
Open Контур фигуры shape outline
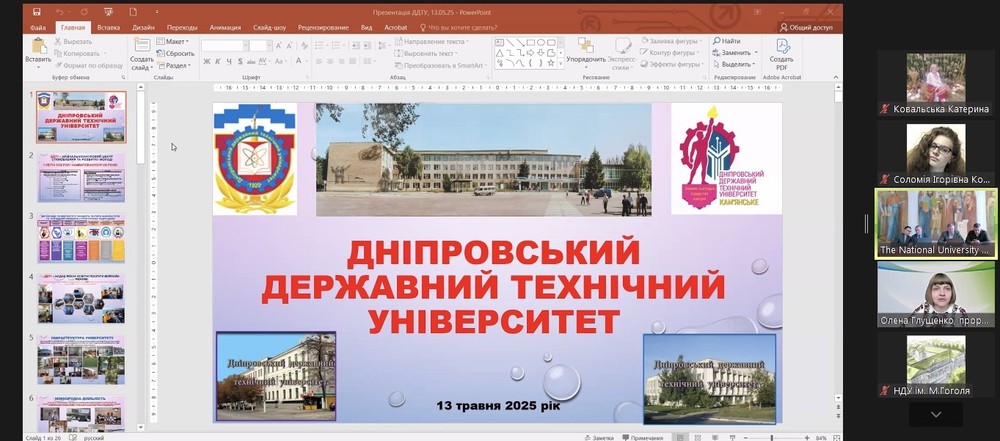tap(671, 53)
